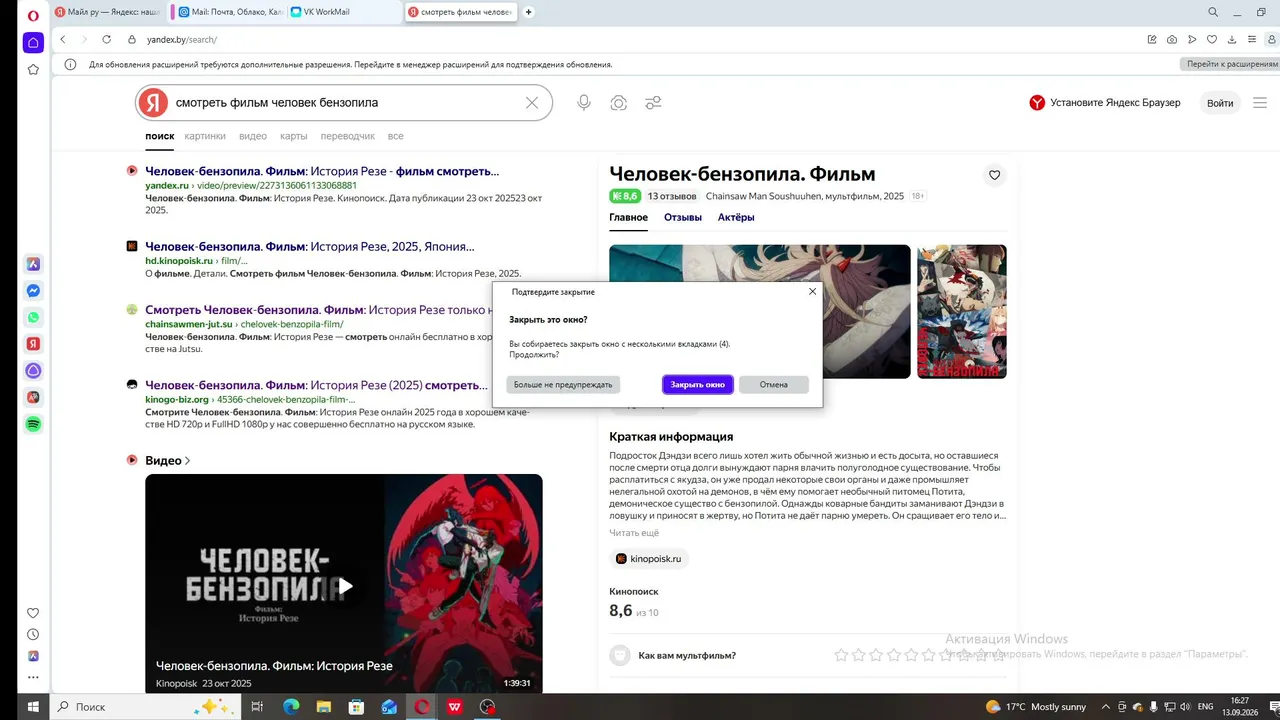Open the Opera main menu logo
1280x720 pixels.
pyautogui.click(x=33, y=14)
